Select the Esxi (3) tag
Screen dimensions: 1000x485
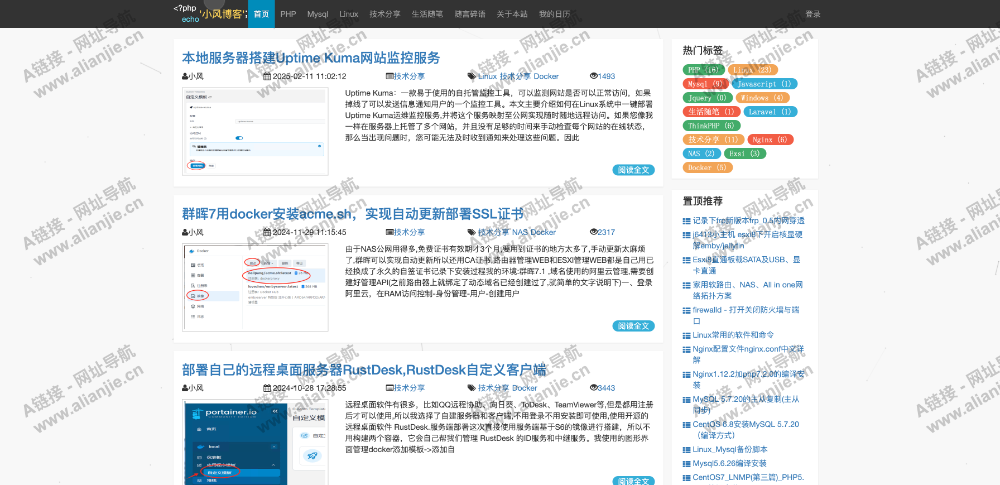[746, 154]
